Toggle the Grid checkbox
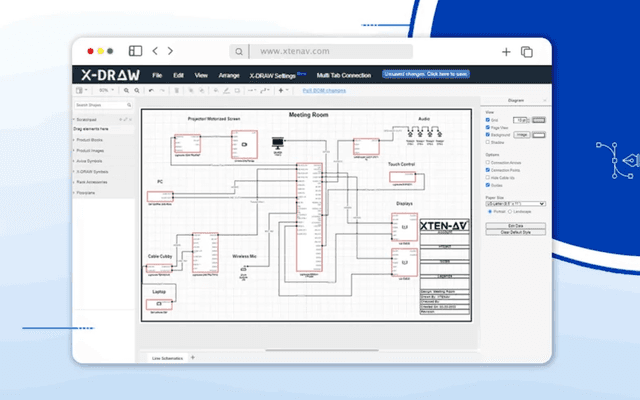 click(x=487, y=119)
